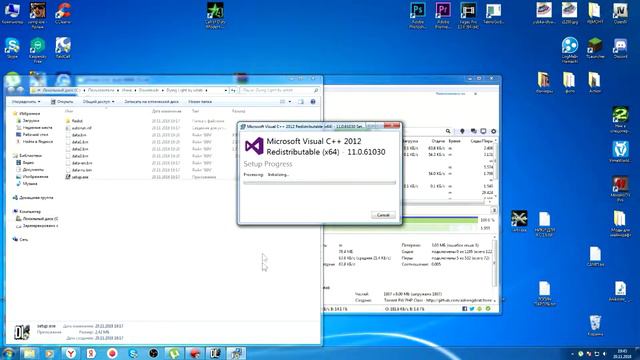The width and height of the screenshot is (640, 360).
Task: Click Записать на оптический диск toolbar item
Action: [x=151, y=102]
